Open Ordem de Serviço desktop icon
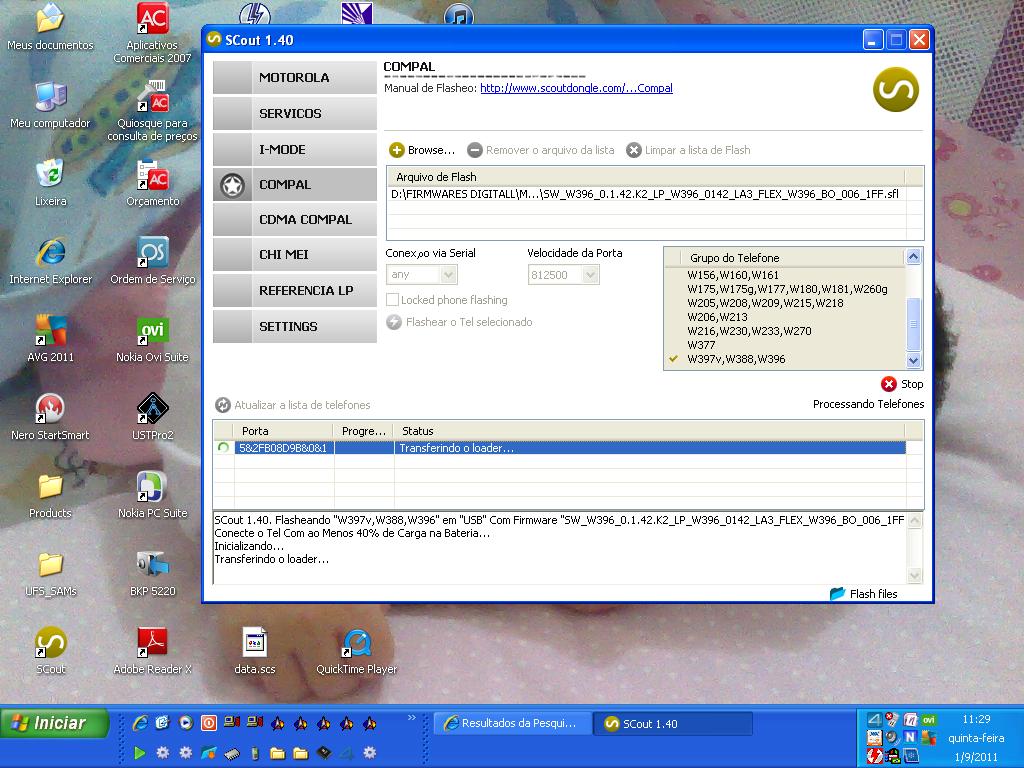The image size is (1024, 768). click(x=152, y=261)
